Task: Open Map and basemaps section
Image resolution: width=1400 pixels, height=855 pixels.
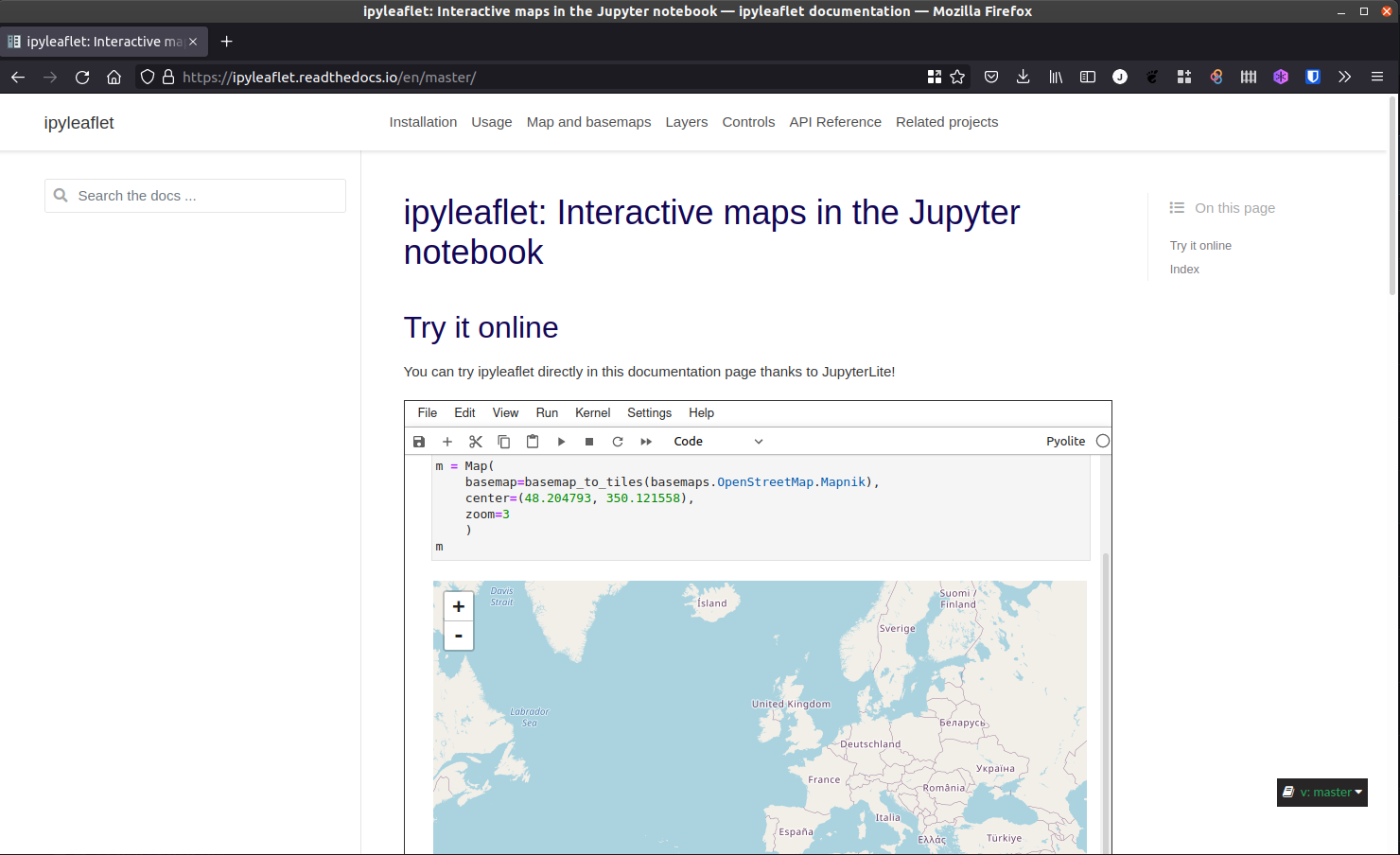Action: click(588, 122)
